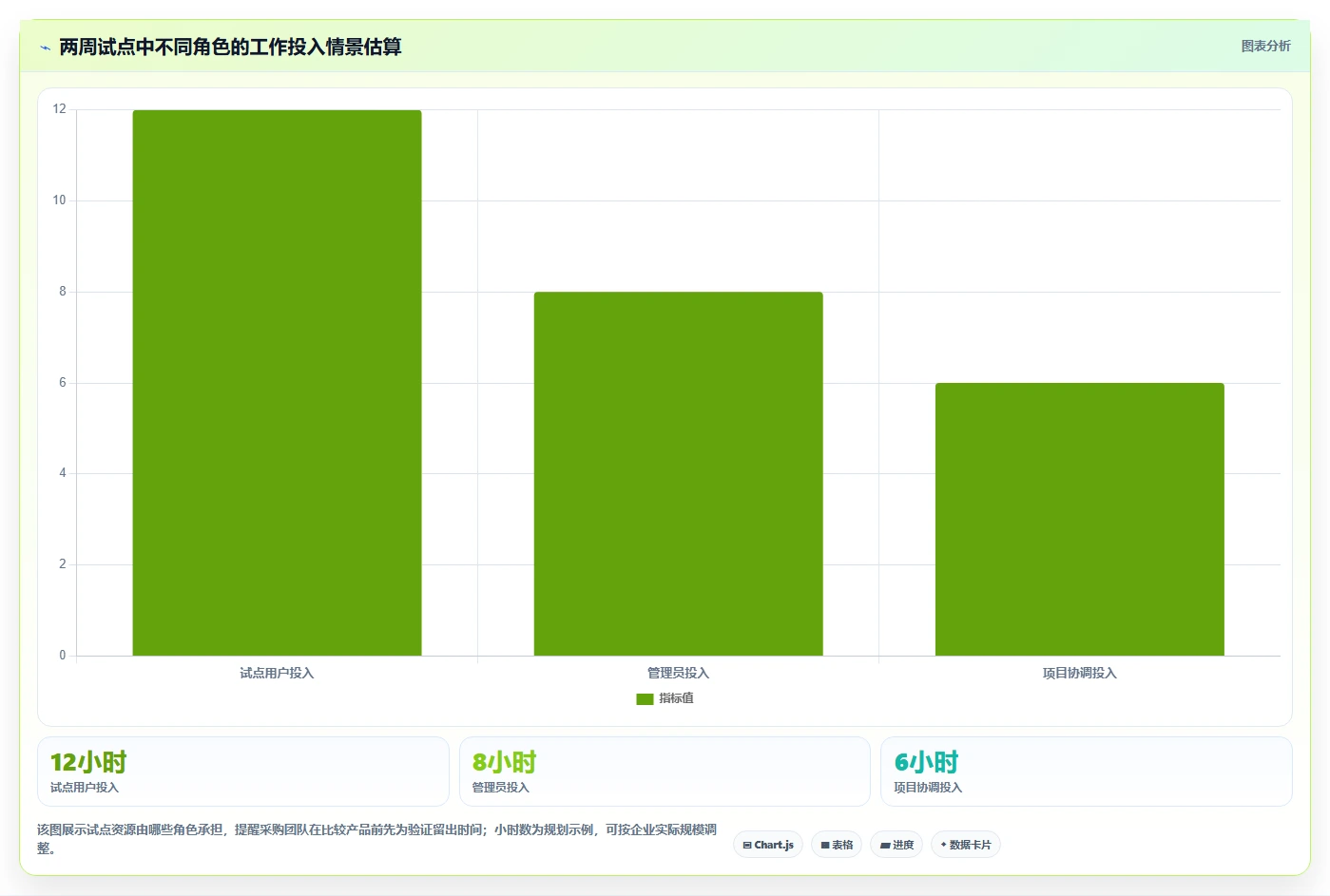Viewport: 1330px width, 896px height.
Task: Click the icon inside the Chart.js chip
Action: pos(747,845)
